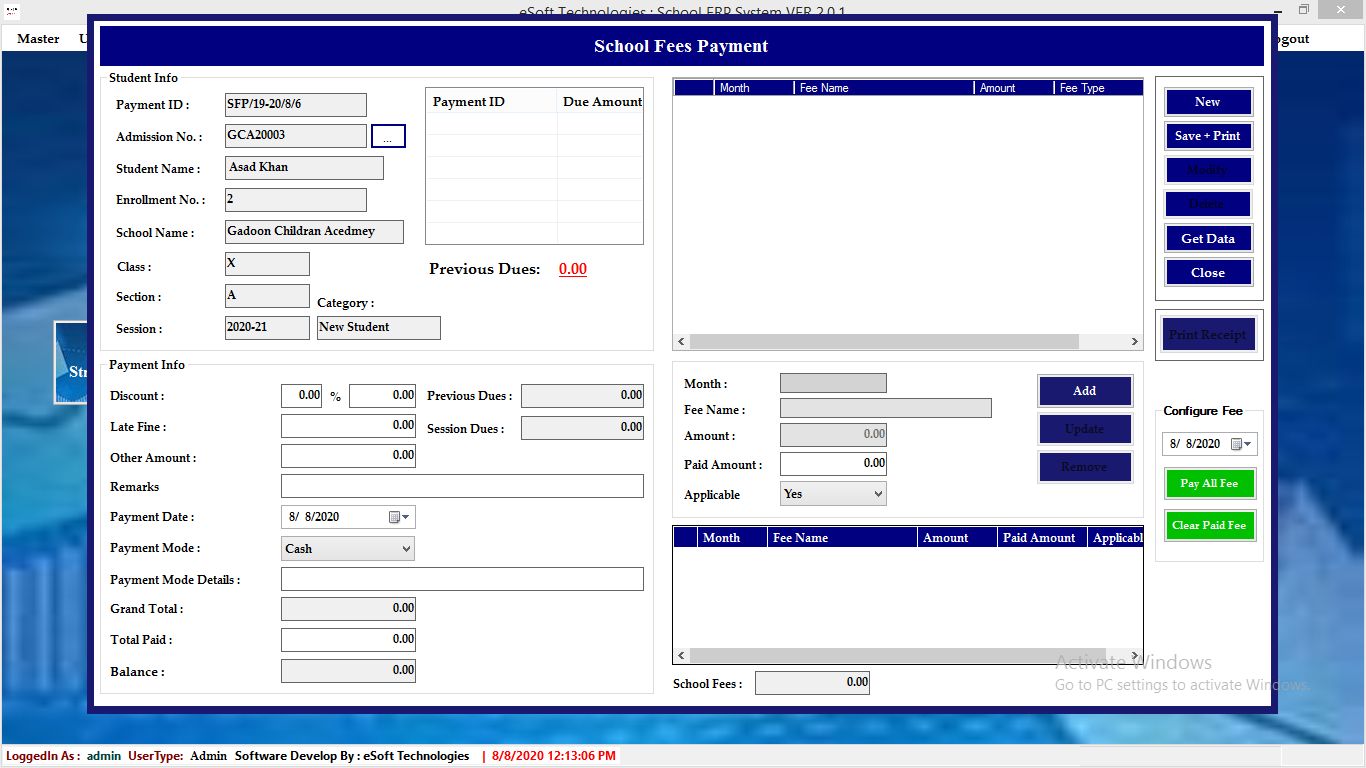Expand the Payment Mode combo box
The width and height of the screenshot is (1366, 768).
pos(406,548)
